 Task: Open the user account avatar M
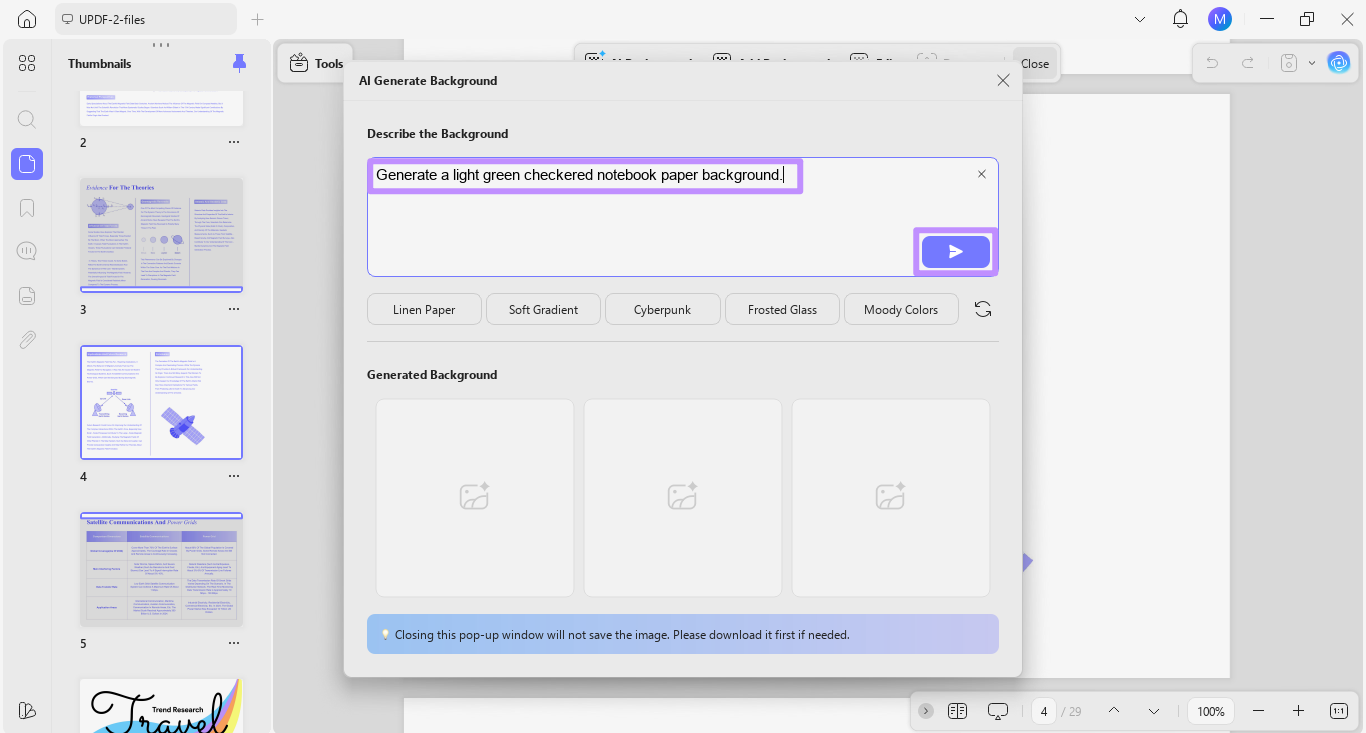(1220, 19)
